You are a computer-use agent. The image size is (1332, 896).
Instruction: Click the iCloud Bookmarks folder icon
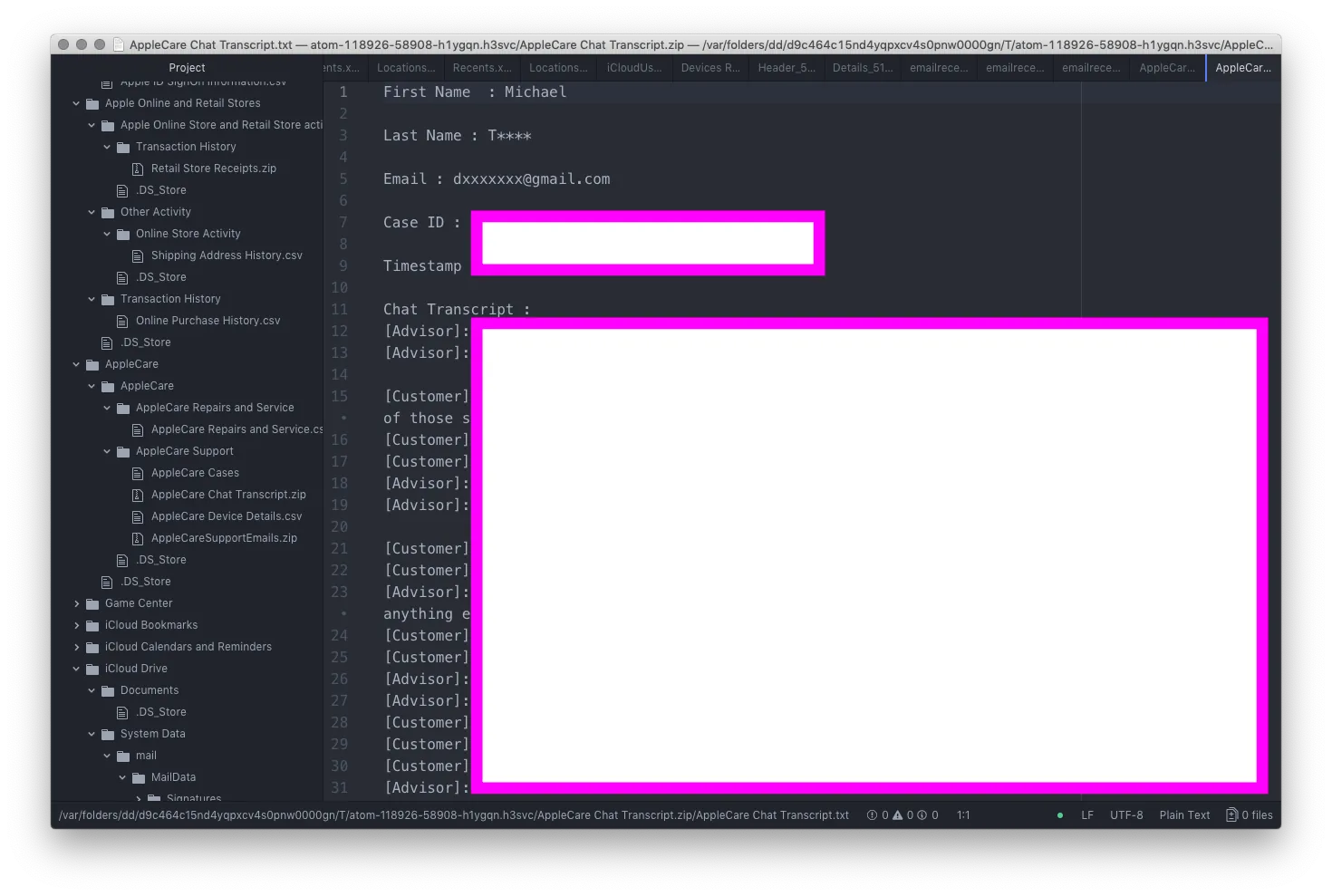tap(92, 625)
